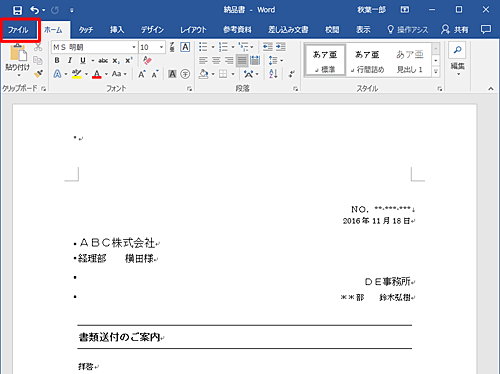Image resolution: width=500 pixels, height=374 pixels.
Task: Click the 共有 share button
Action: 455,30
